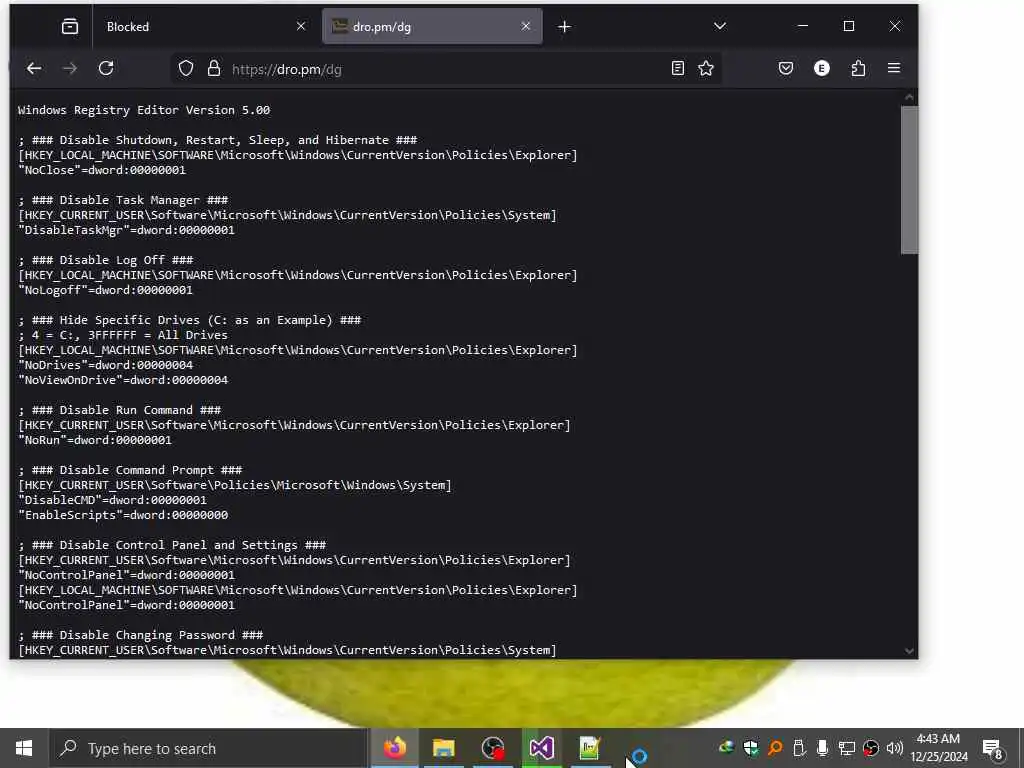Bookmark this page with the star icon

(x=706, y=69)
